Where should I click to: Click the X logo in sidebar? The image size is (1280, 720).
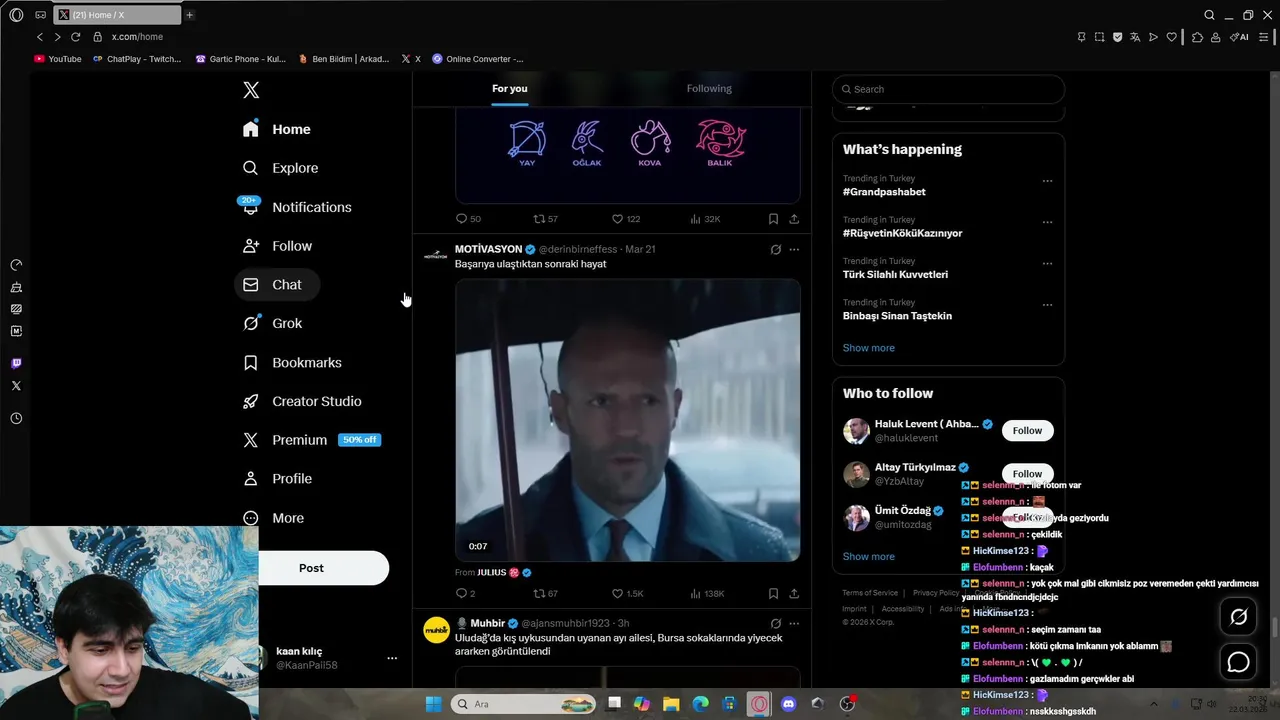point(251,90)
